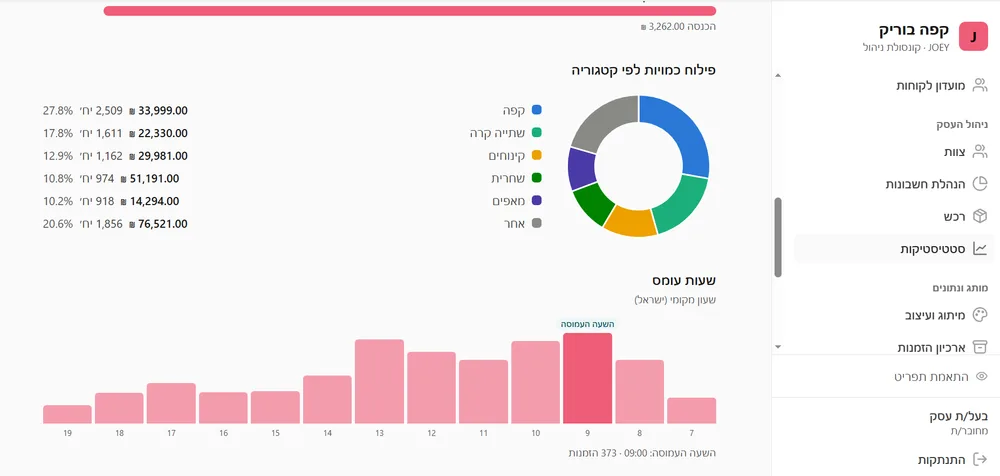Click the hour 11 bar
The height and width of the screenshot is (476, 1000).
click(x=483, y=392)
